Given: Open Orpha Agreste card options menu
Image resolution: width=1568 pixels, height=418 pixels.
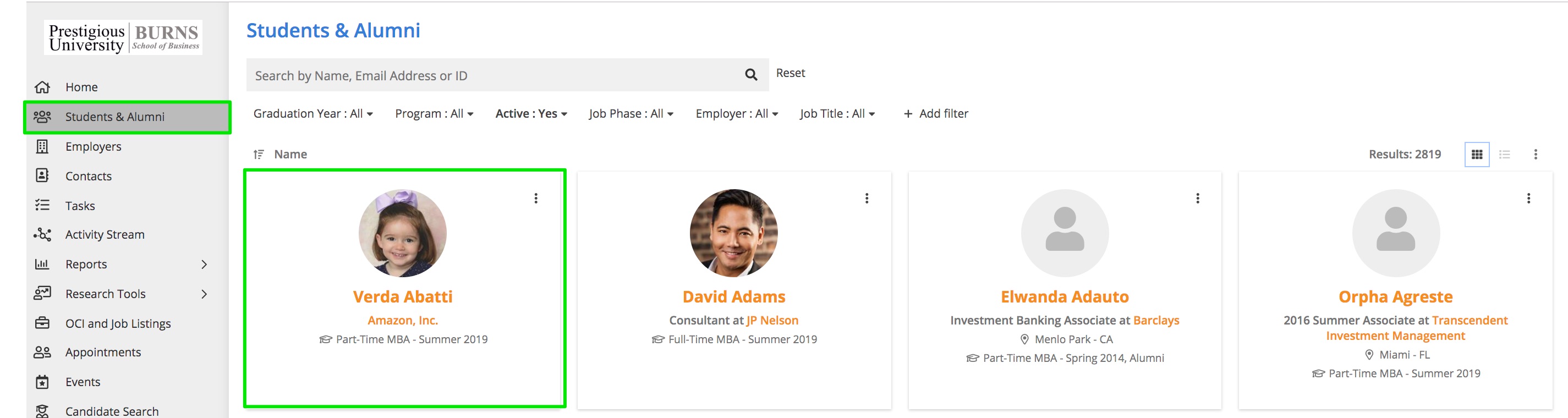Looking at the screenshot, I should [1528, 199].
